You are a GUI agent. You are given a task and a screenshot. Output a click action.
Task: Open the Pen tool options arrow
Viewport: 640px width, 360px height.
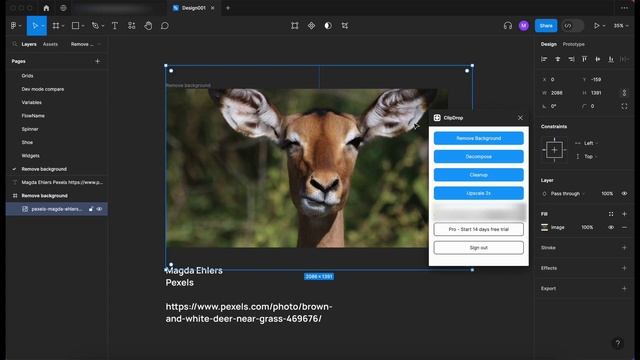click(103, 26)
